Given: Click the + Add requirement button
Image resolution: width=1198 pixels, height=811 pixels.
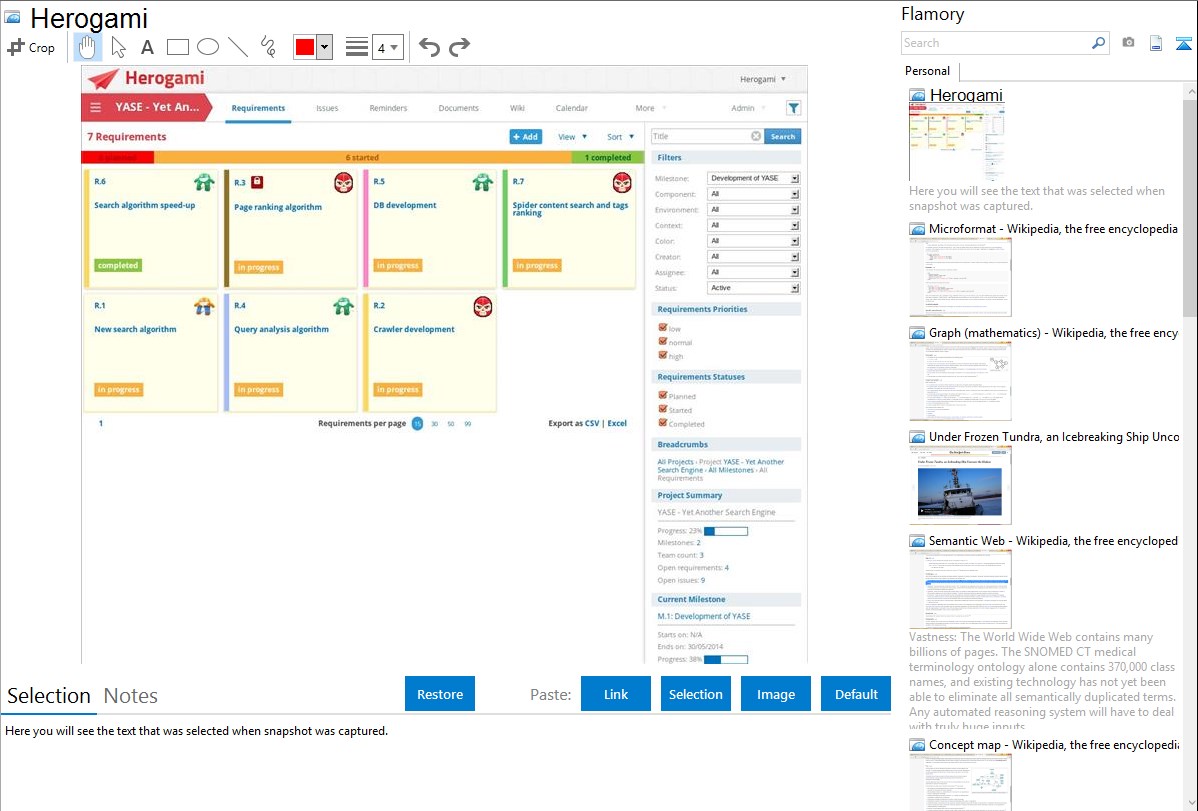Looking at the screenshot, I should [x=526, y=137].
